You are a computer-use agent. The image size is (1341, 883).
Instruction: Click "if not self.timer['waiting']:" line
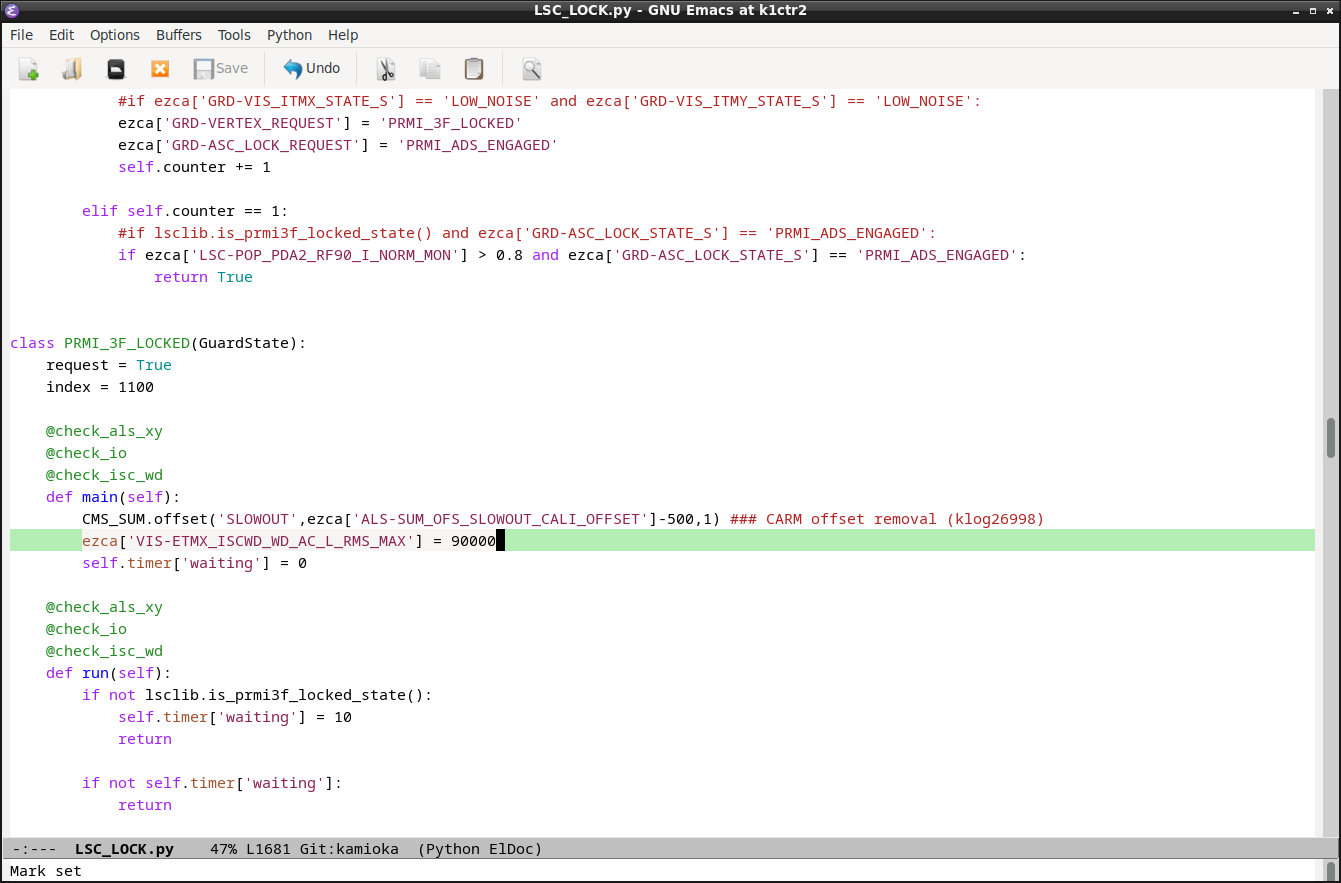(x=212, y=783)
